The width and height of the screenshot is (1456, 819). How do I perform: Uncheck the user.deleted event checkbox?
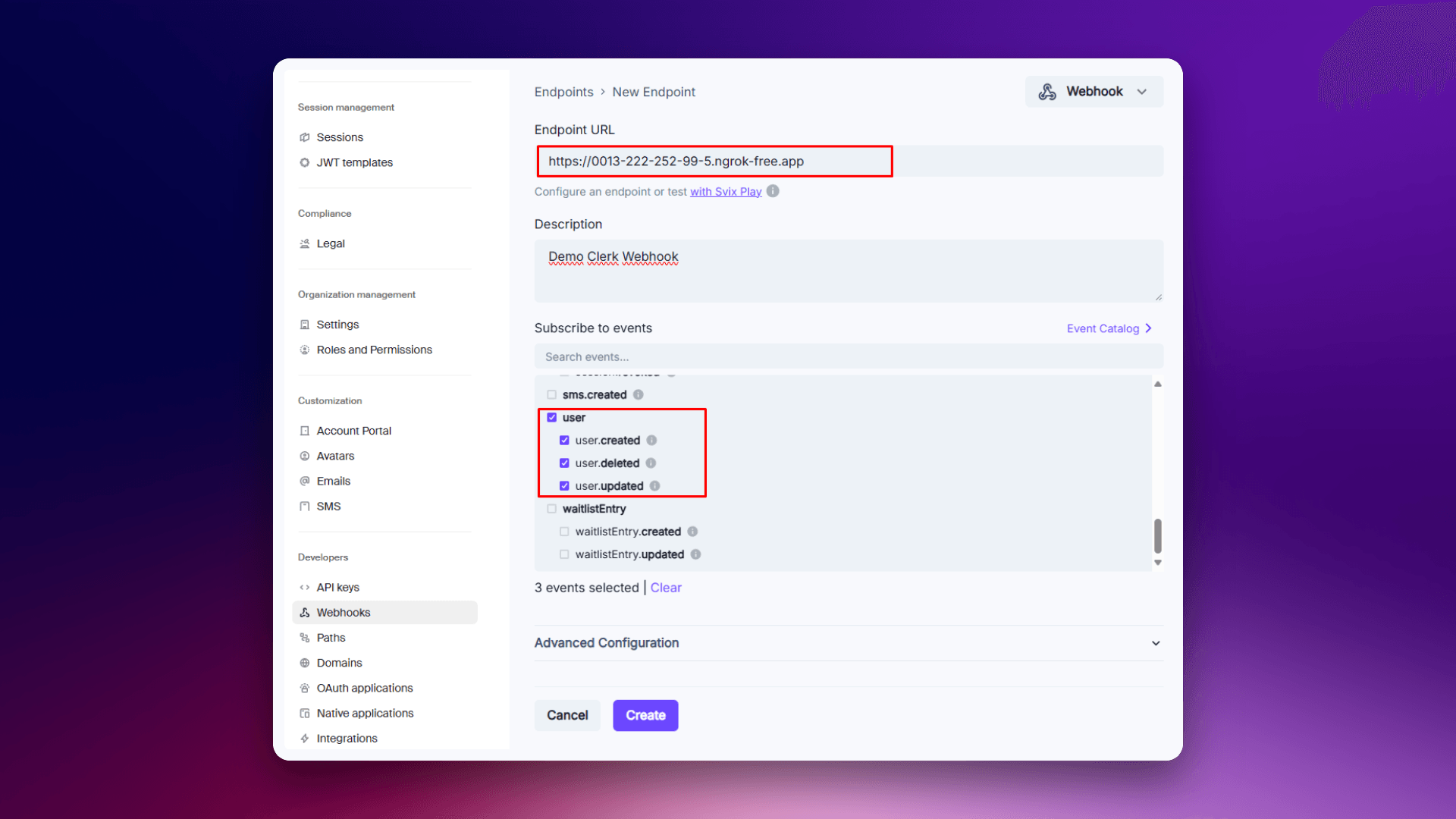point(564,463)
